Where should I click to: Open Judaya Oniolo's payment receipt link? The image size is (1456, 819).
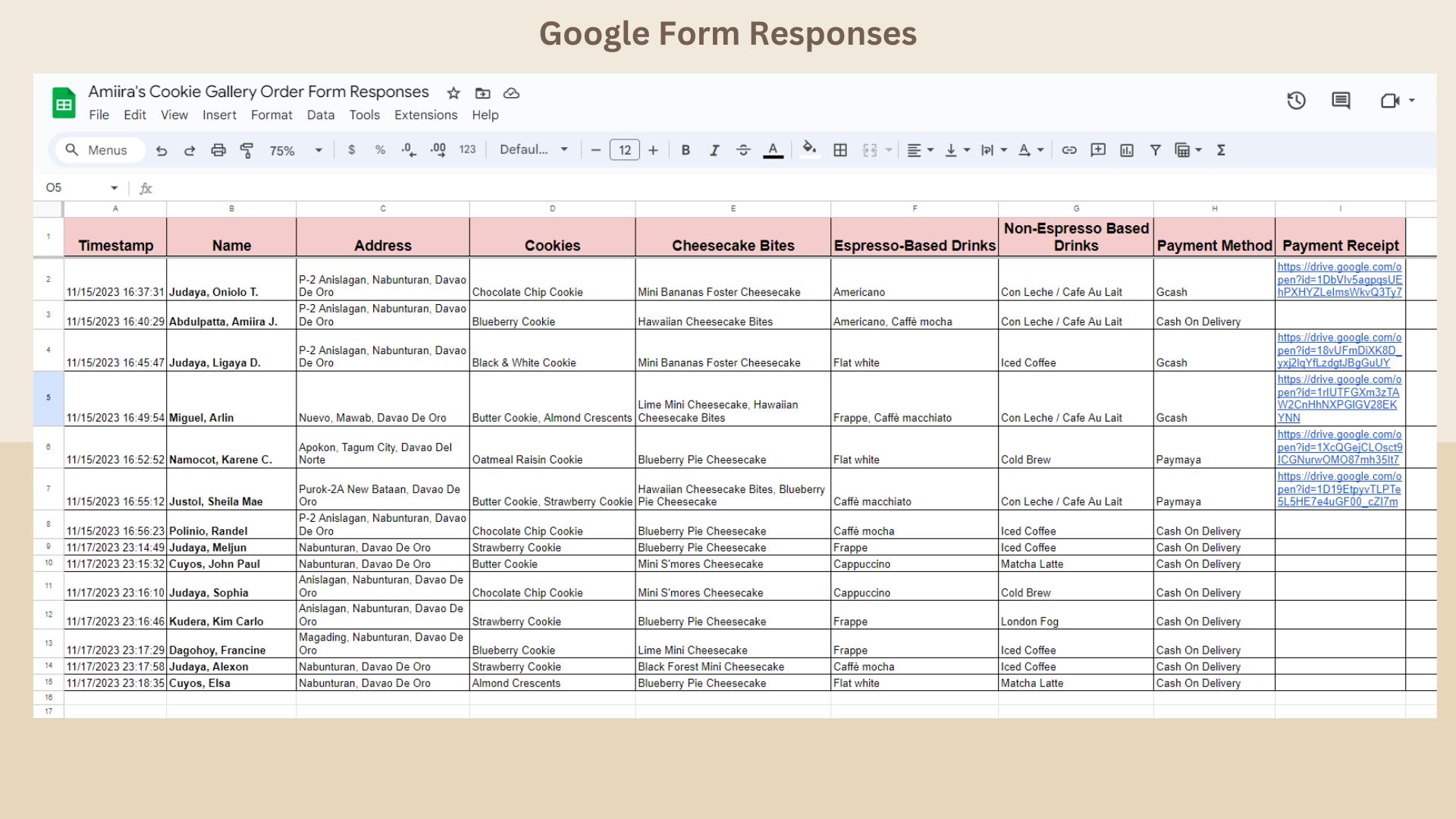coord(1339,279)
